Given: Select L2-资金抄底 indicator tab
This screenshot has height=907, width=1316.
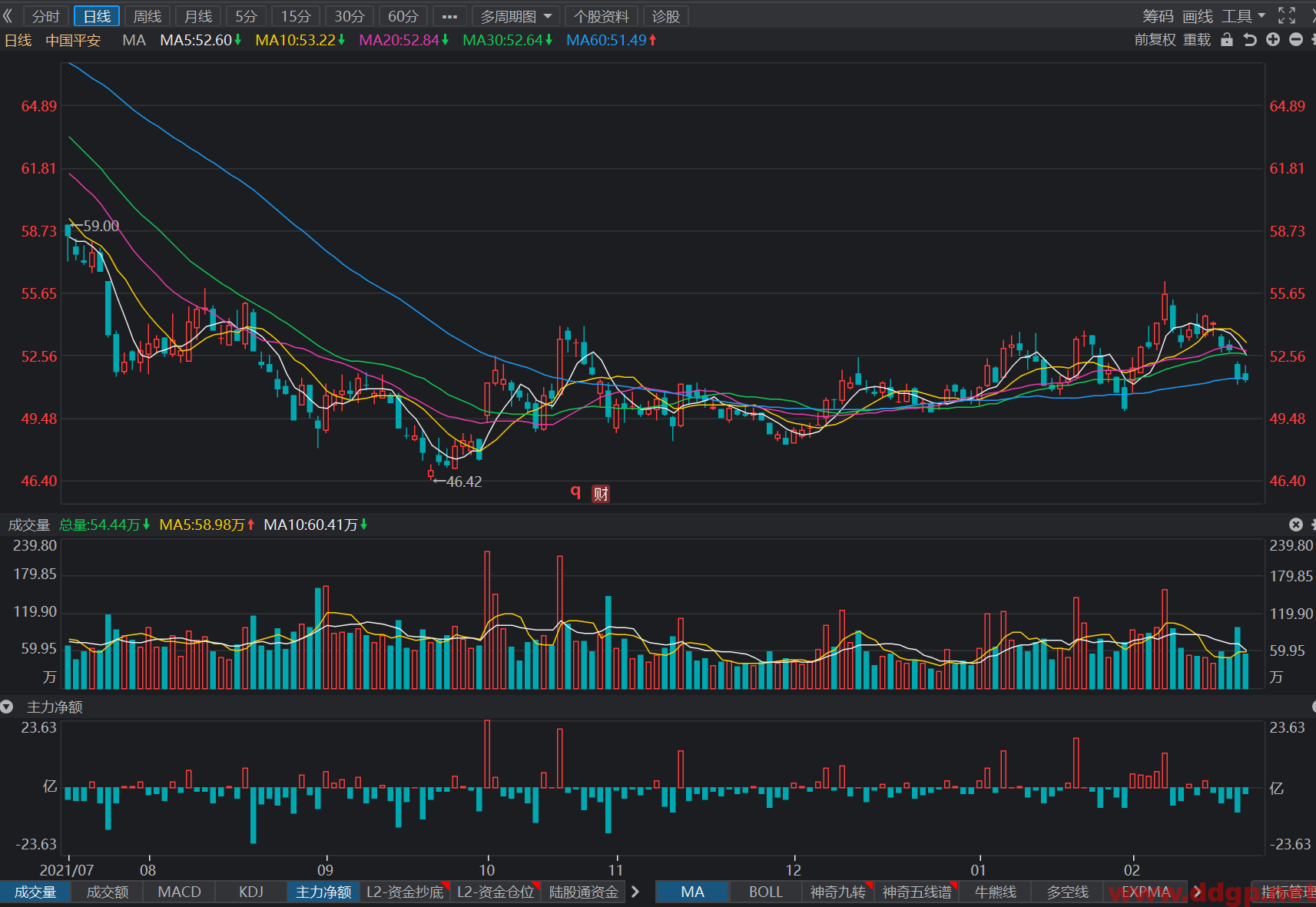Looking at the screenshot, I should coord(405,892).
